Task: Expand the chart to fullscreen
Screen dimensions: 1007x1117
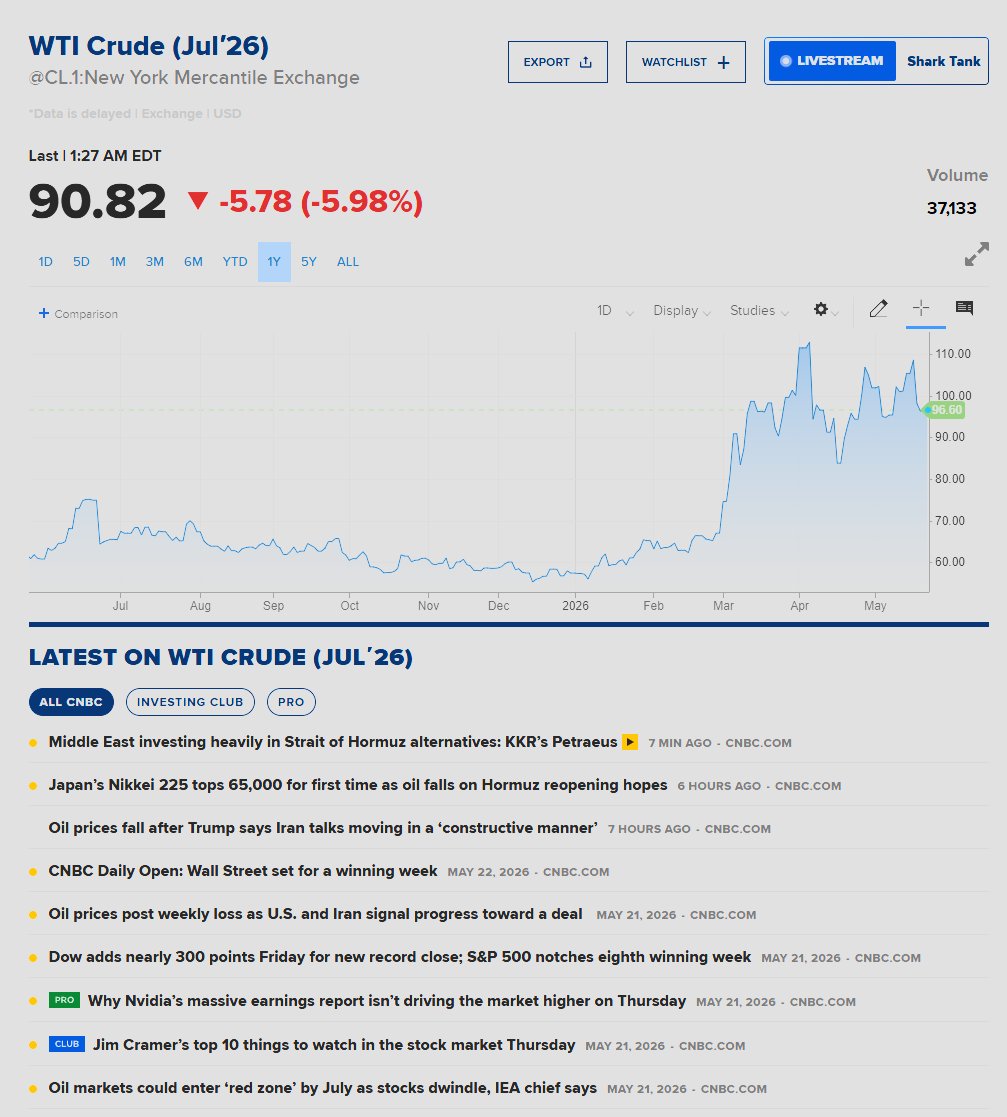Action: [976, 254]
